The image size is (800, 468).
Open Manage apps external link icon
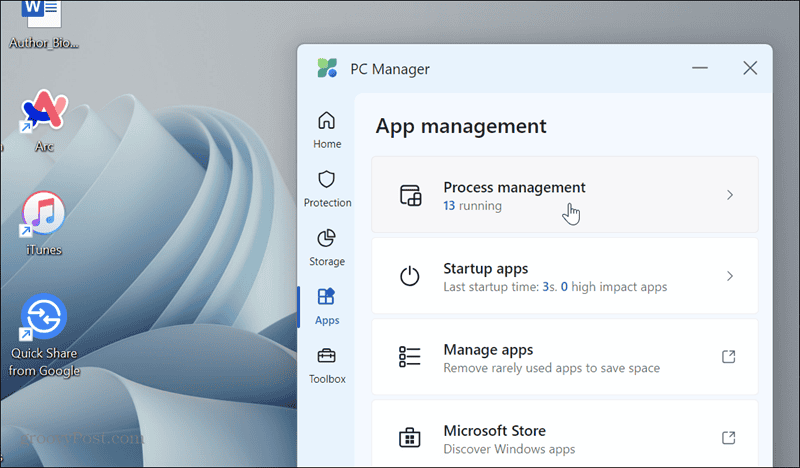[729, 356]
